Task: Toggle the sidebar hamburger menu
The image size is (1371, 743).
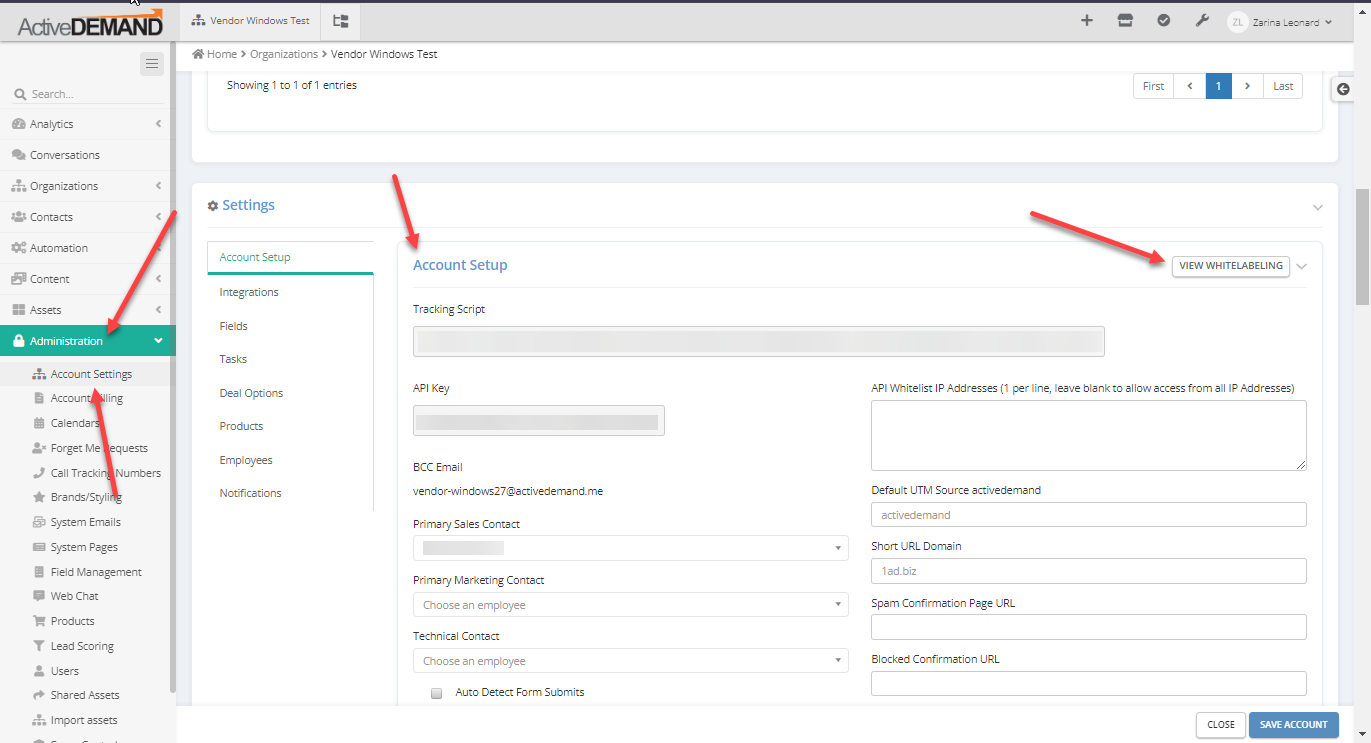Action: pyautogui.click(x=152, y=64)
